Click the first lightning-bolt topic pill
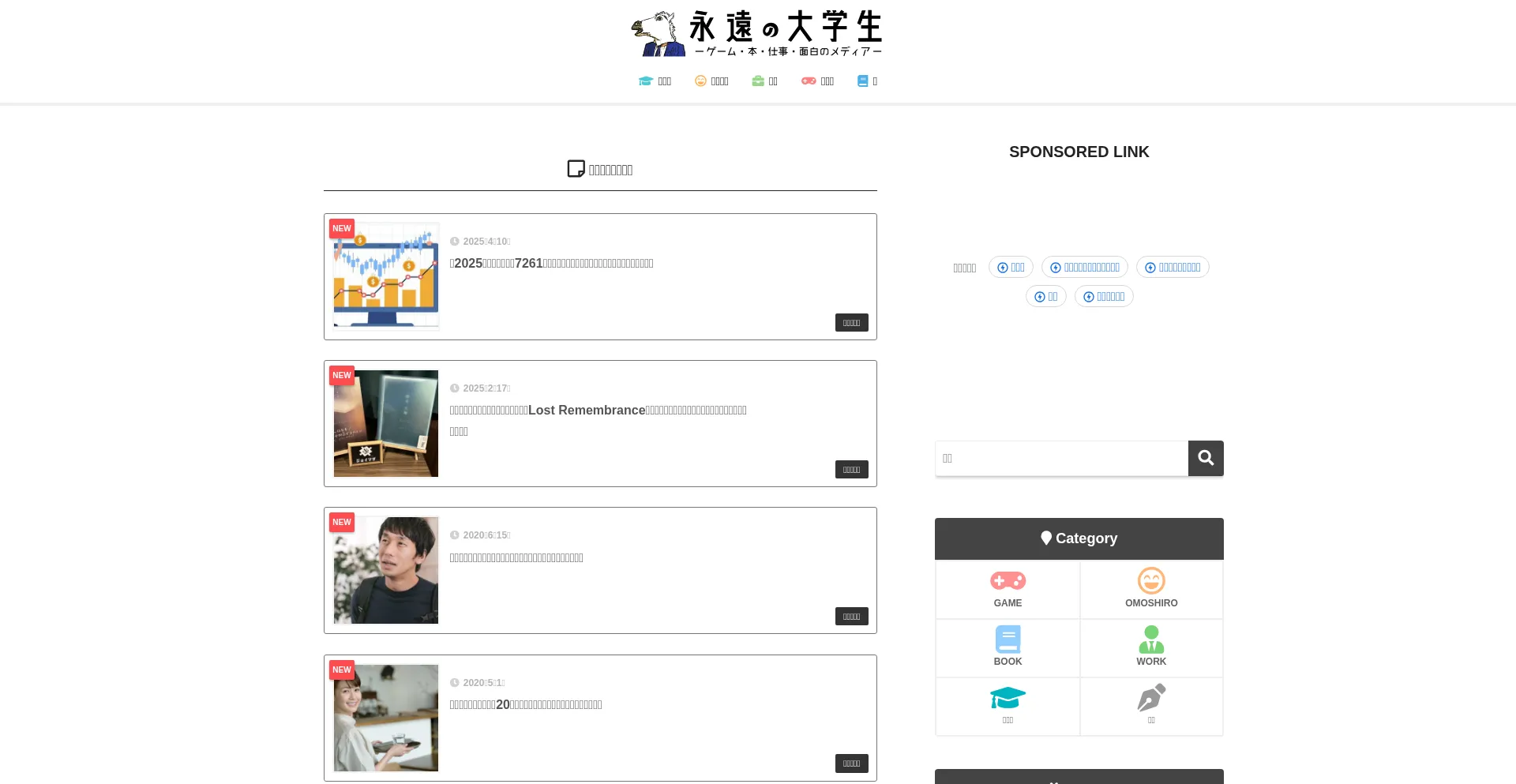The height and width of the screenshot is (784, 1516). 1011,268
